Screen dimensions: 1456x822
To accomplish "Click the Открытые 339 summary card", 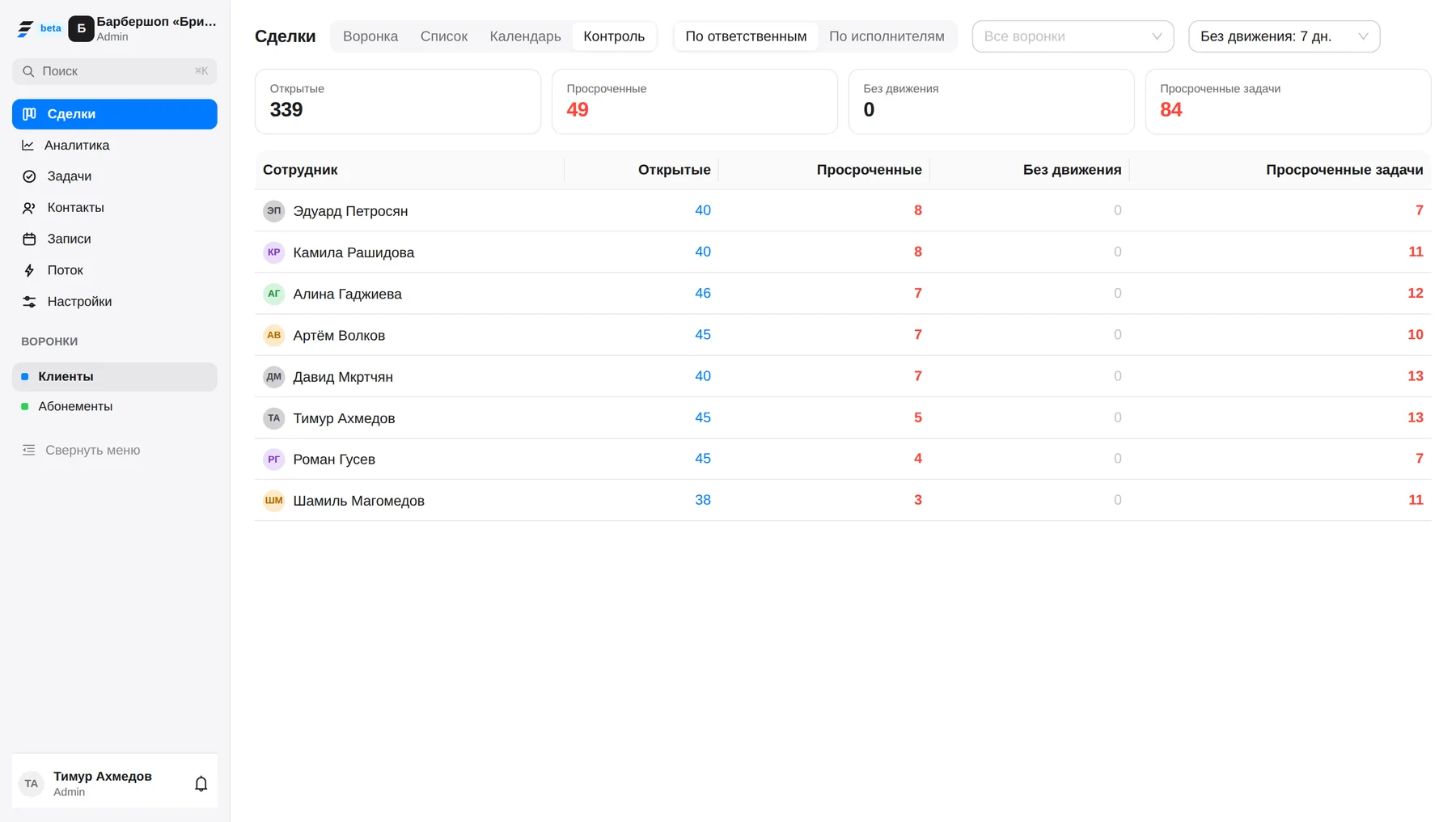I will pyautogui.click(x=397, y=101).
